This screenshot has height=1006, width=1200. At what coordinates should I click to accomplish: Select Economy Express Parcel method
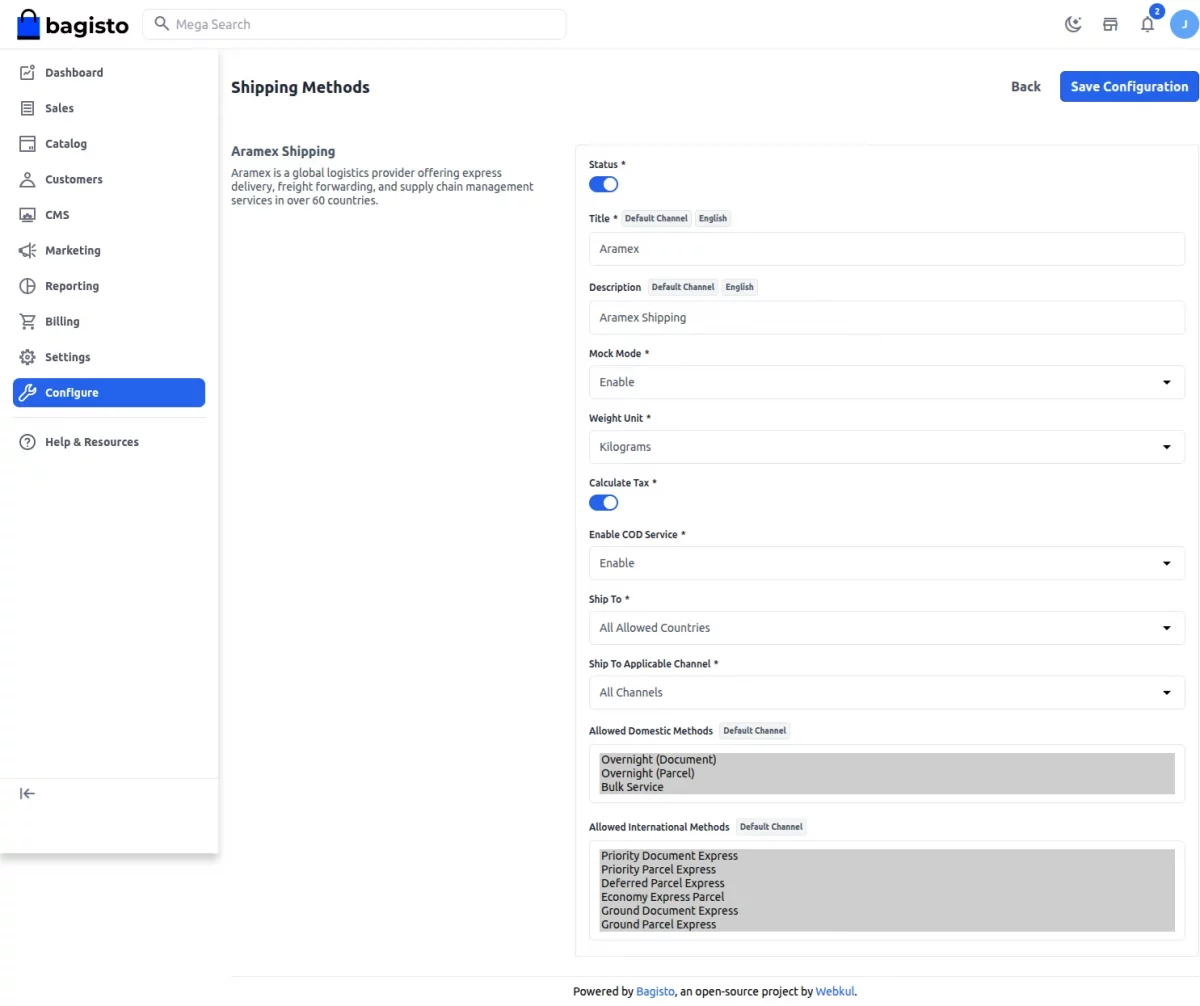click(x=887, y=897)
